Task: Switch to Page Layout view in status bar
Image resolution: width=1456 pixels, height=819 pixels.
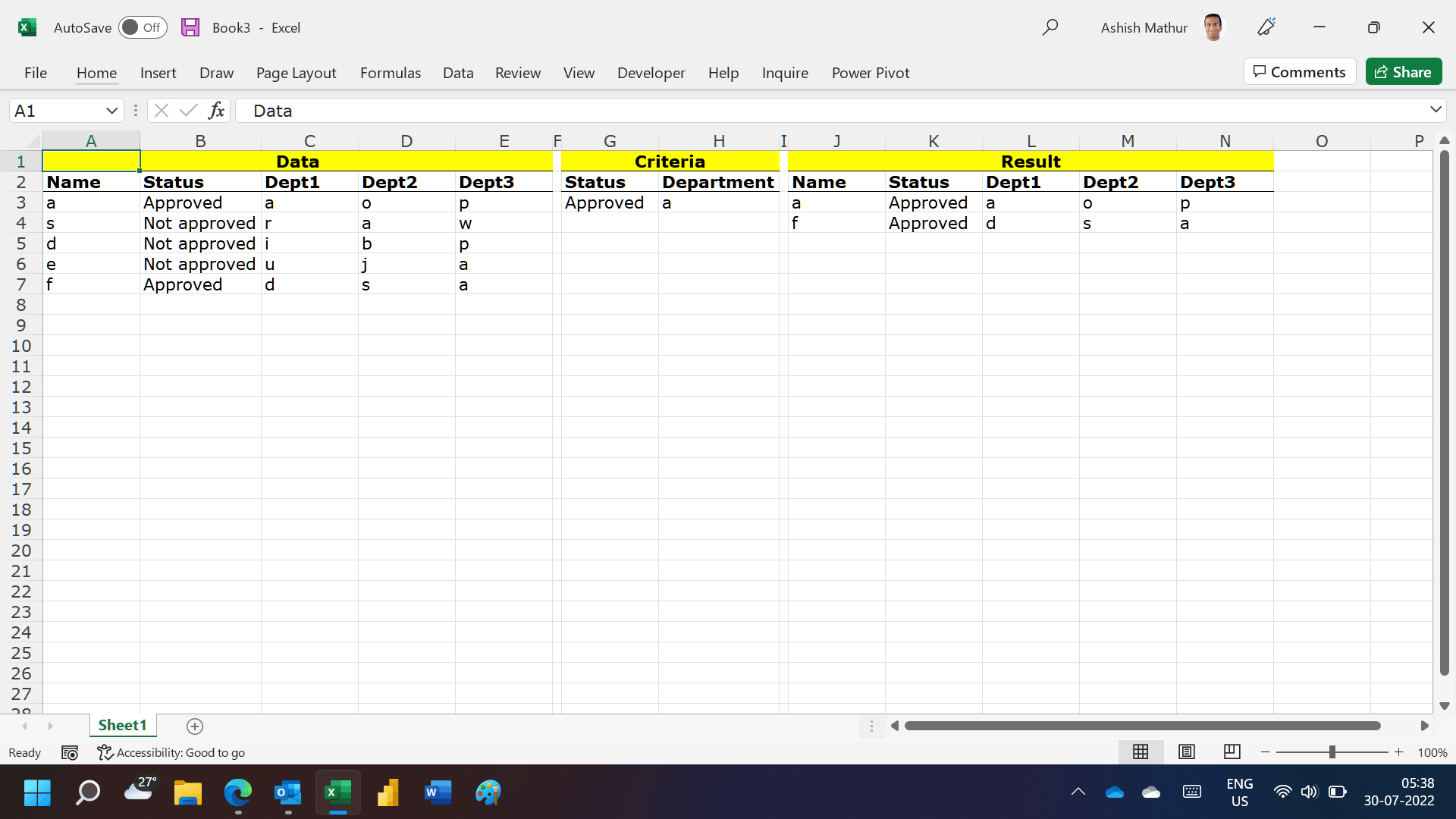Action: pos(1186,752)
